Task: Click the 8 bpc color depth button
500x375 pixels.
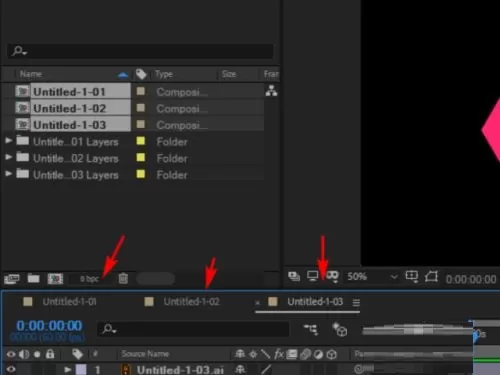Action: pyautogui.click(x=89, y=279)
